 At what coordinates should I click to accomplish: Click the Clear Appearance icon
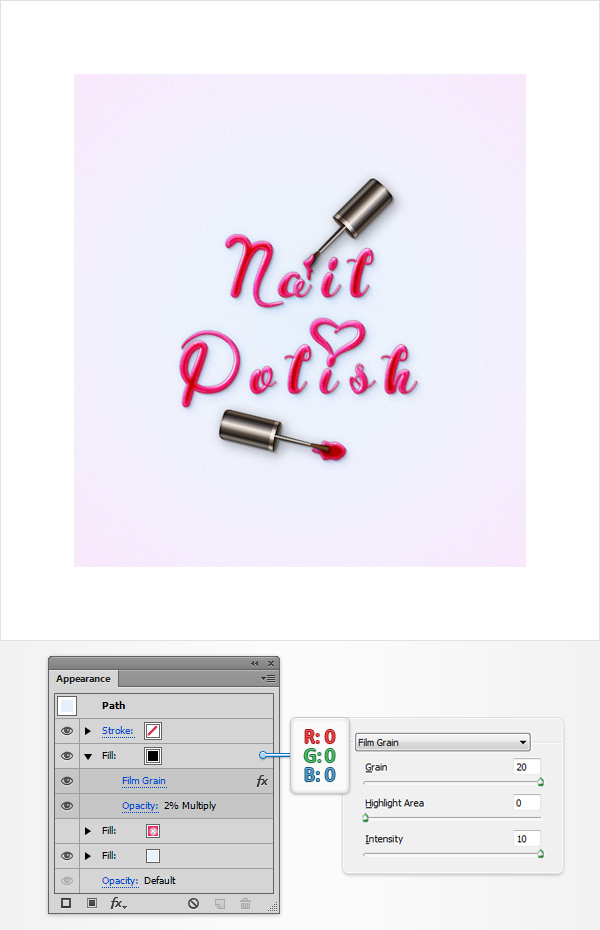(193, 903)
